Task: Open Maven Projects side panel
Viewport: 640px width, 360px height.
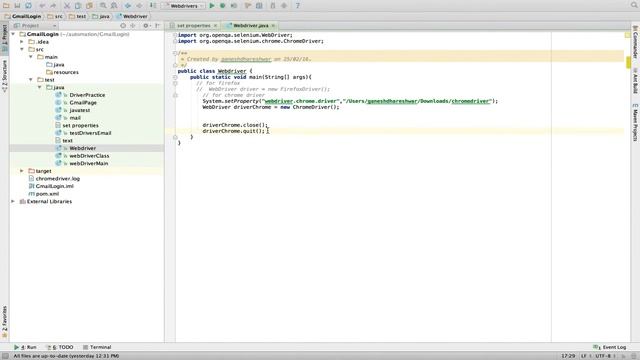Action: pos(635,122)
